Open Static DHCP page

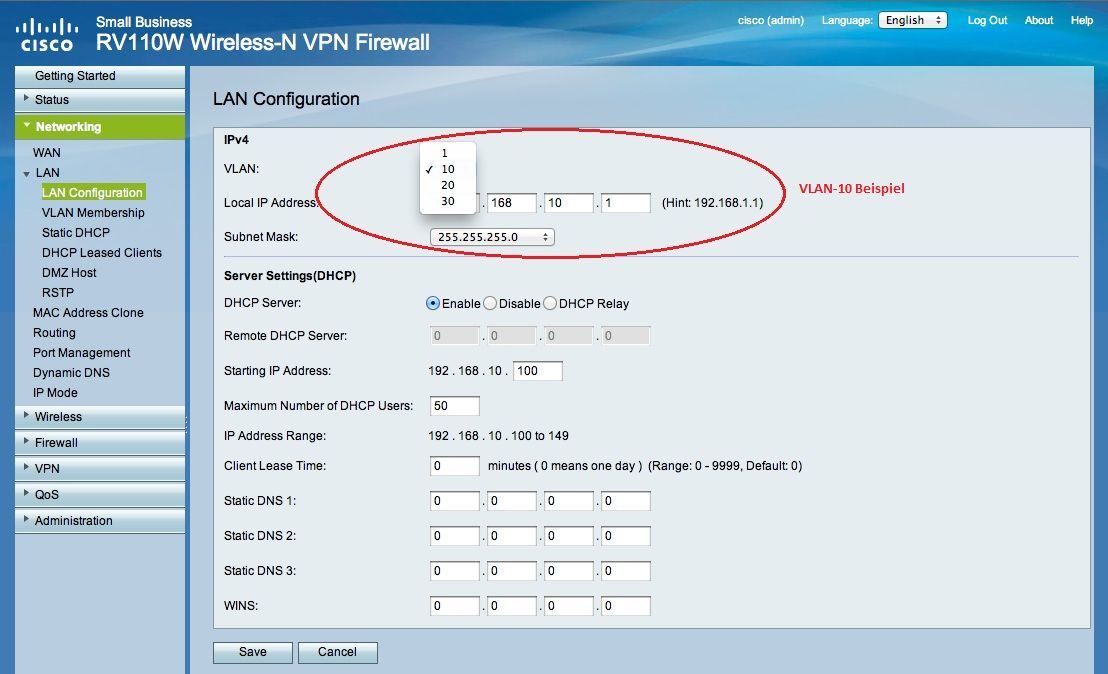coord(76,232)
